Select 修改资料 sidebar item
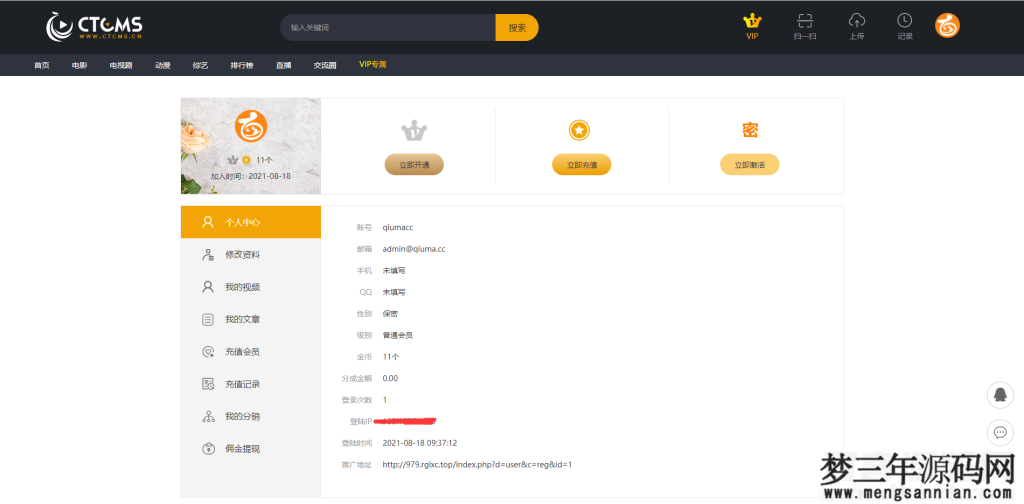1024x504 pixels. (251, 255)
